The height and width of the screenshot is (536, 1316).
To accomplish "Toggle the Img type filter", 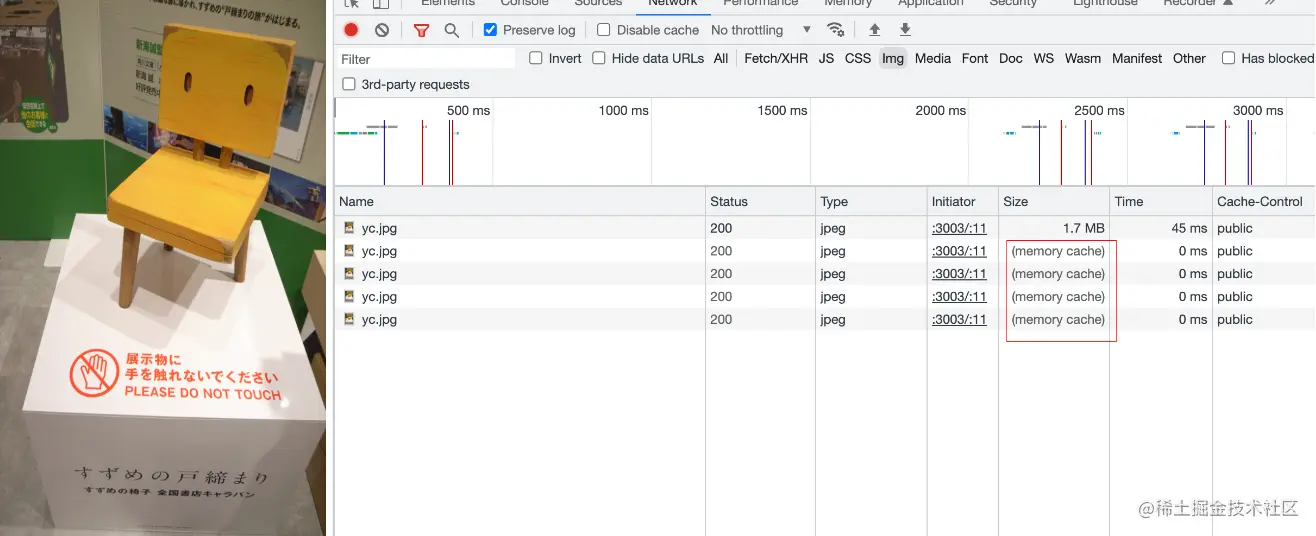I will tap(893, 58).
